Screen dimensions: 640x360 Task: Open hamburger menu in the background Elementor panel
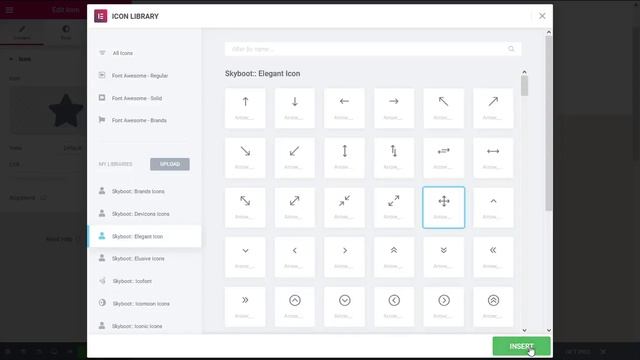(x=9, y=9)
